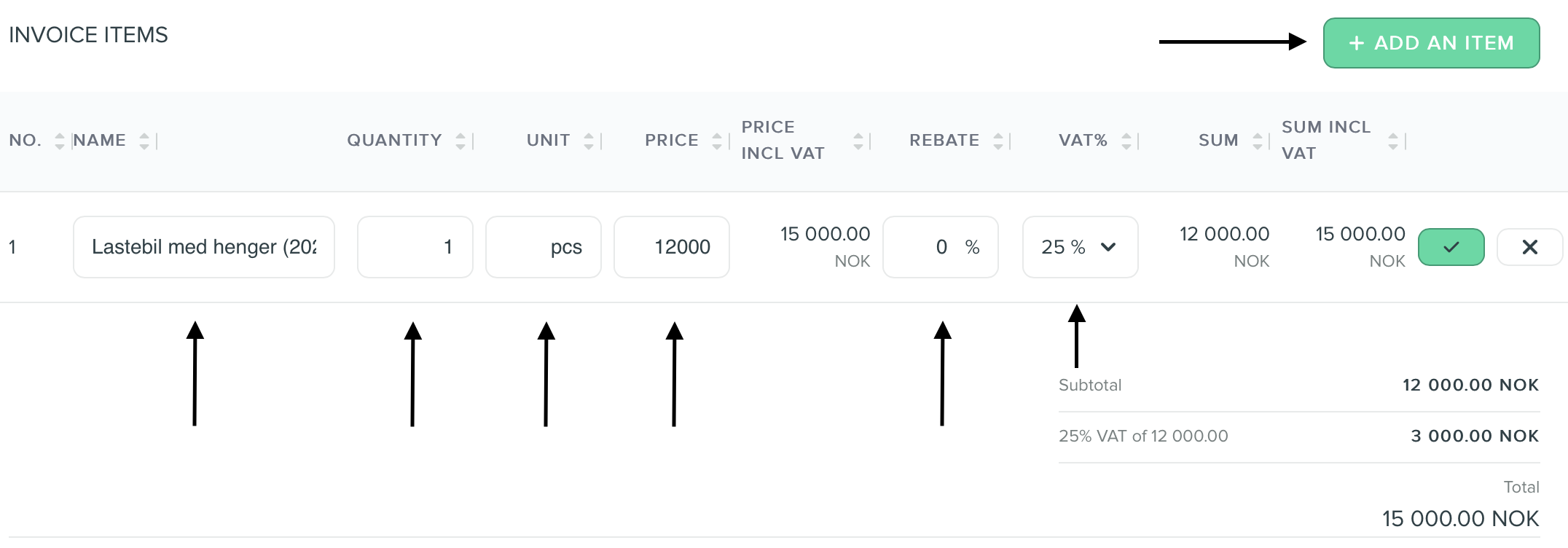1568x548 pixels.
Task: Click the REBATE column header label
Action: 944,141
